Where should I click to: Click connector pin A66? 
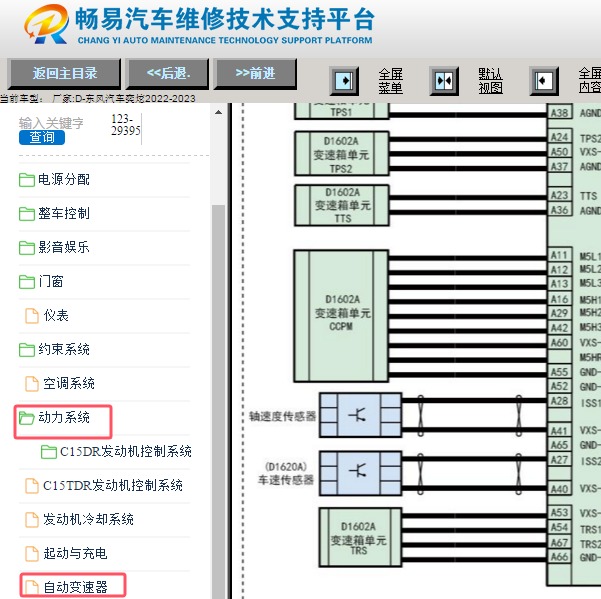(559, 556)
